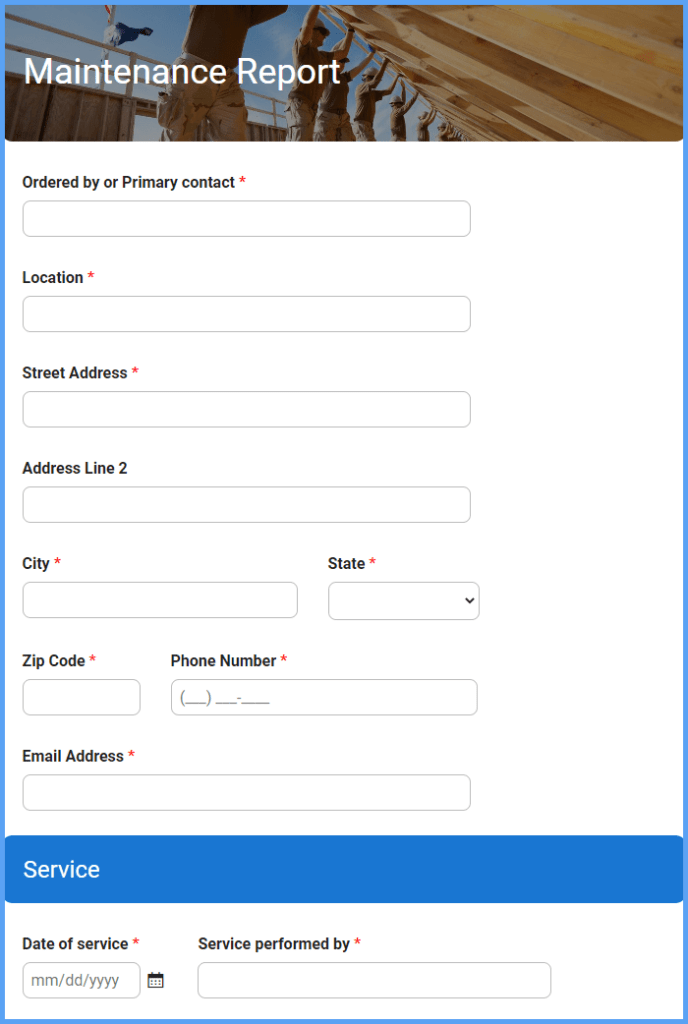
Task: Click the Phone Number label text
Action: [224, 661]
